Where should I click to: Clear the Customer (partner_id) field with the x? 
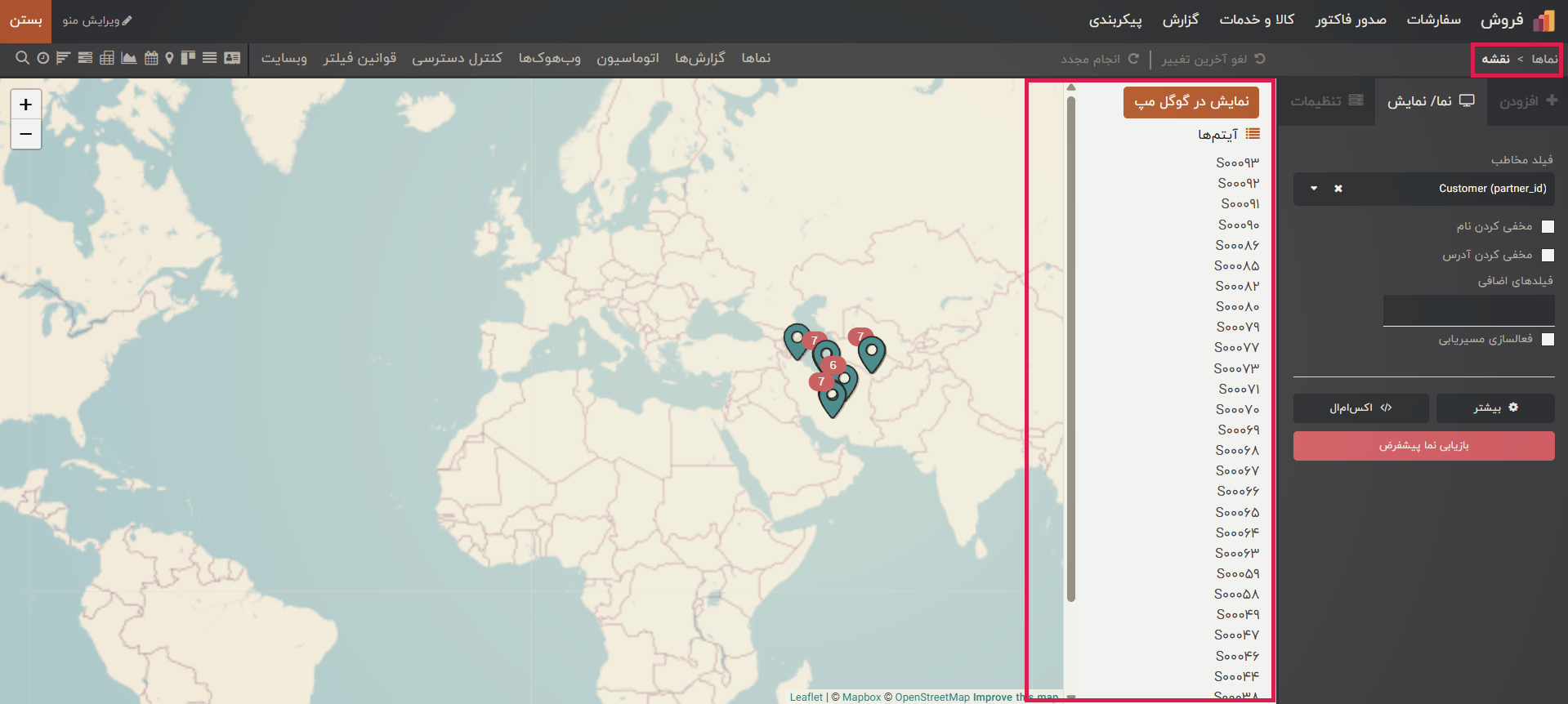(x=1338, y=189)
